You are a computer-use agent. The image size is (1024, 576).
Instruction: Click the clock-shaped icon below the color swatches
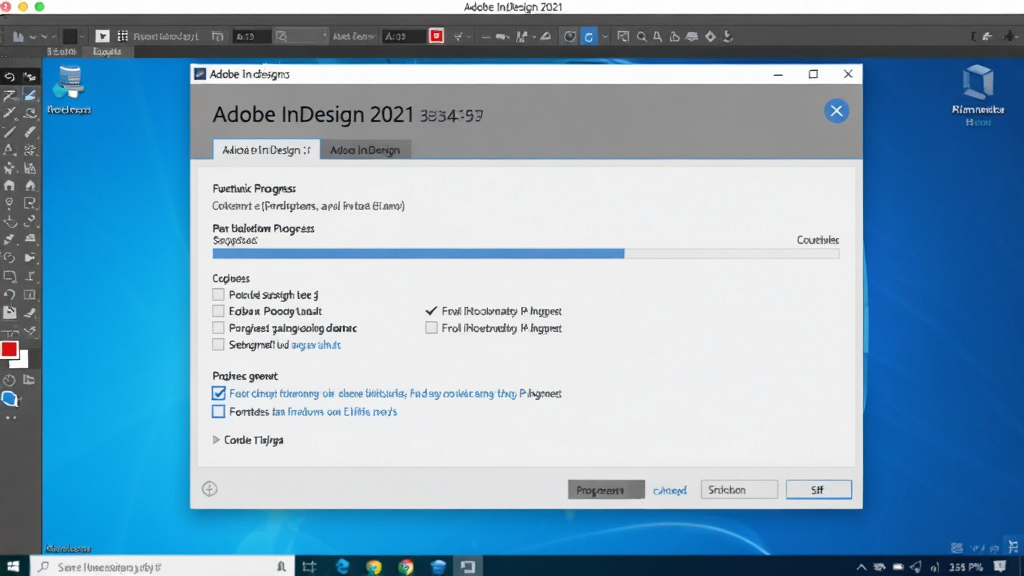(9, 379)
